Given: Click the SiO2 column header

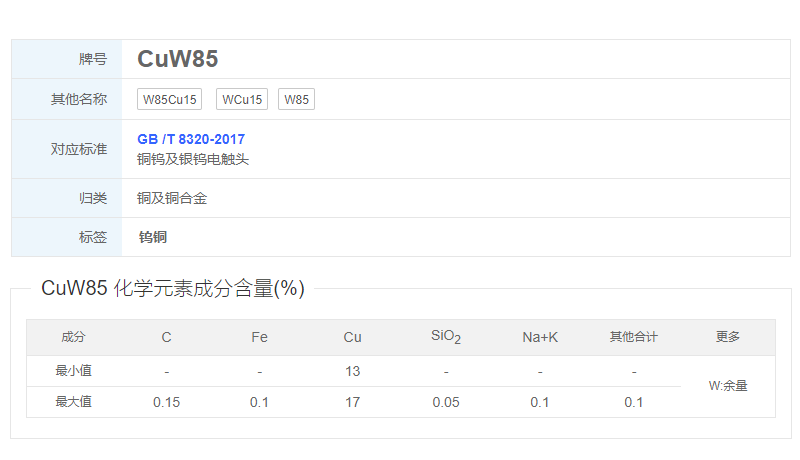Looking at the screenshot, I should coord(446,337).
